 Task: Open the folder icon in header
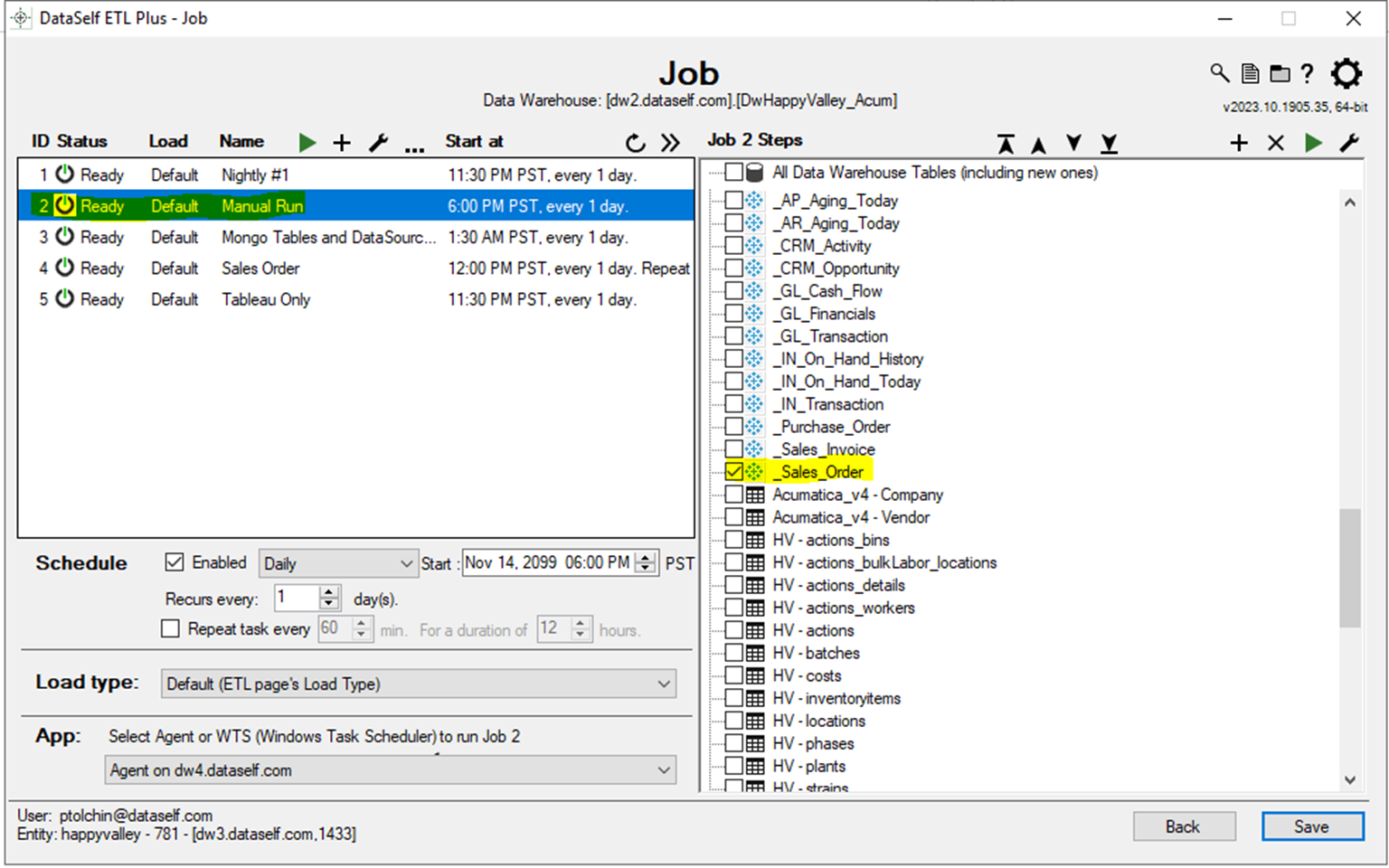point(1280,73)
